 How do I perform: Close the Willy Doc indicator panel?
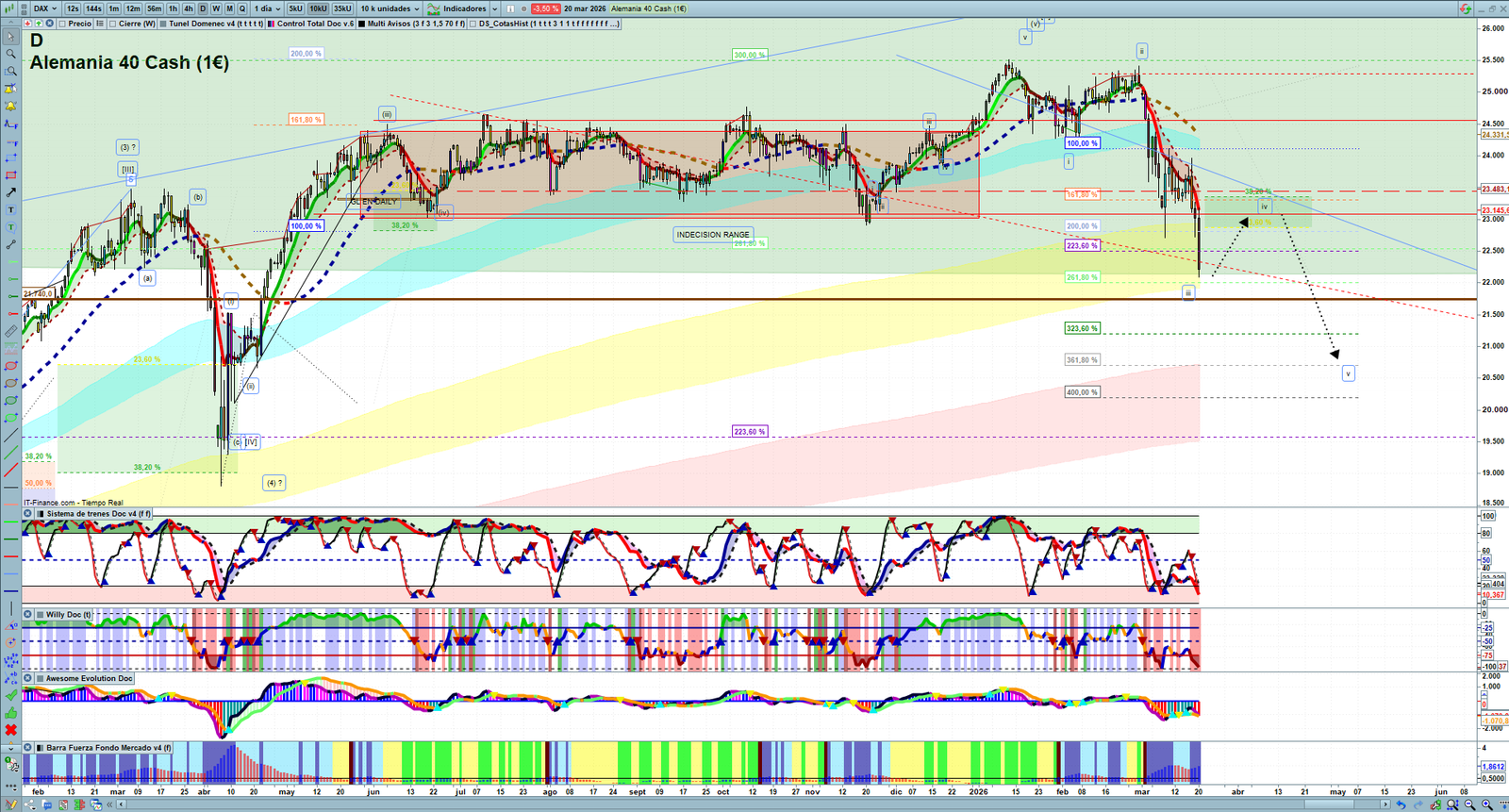(x=28, y=614)
